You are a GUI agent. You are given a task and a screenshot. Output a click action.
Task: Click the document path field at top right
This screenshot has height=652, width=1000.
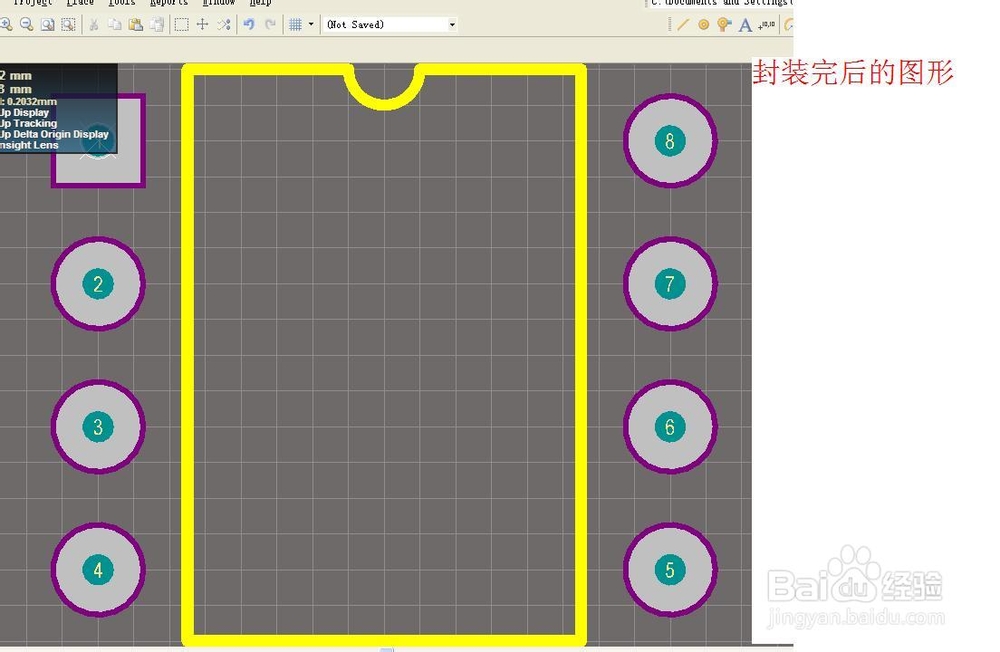721,3
